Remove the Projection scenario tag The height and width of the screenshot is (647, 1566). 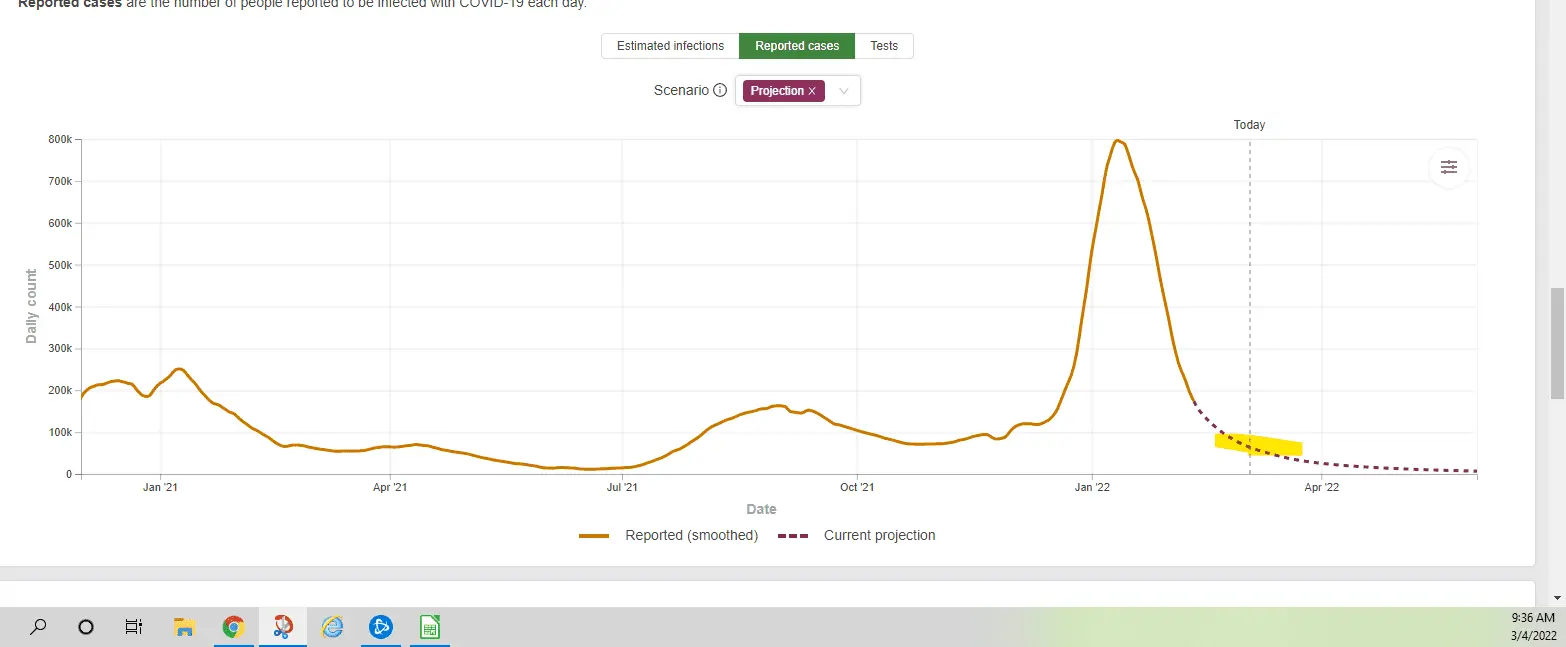(x=812, y=91)
